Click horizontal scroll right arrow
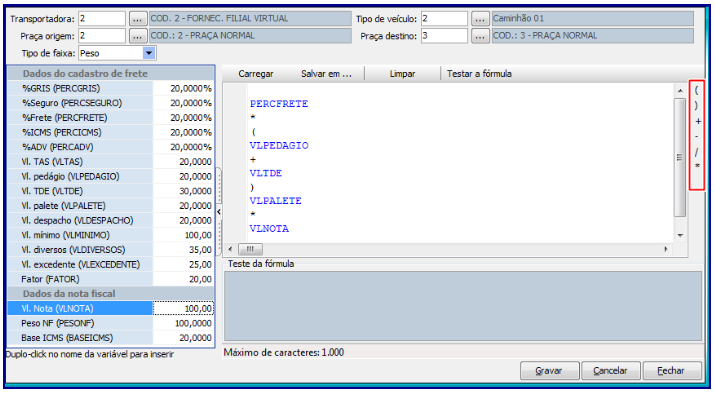 point(666,249)
